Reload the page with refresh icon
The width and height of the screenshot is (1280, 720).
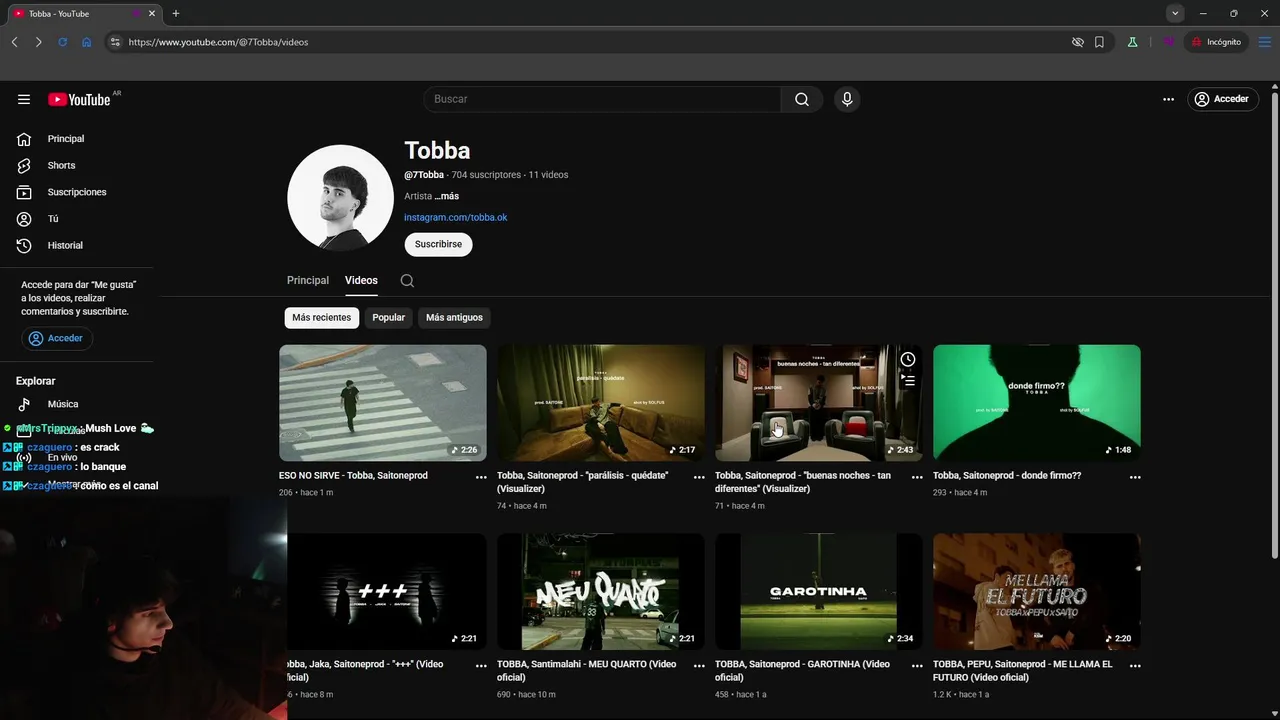(x=62, y=42)
